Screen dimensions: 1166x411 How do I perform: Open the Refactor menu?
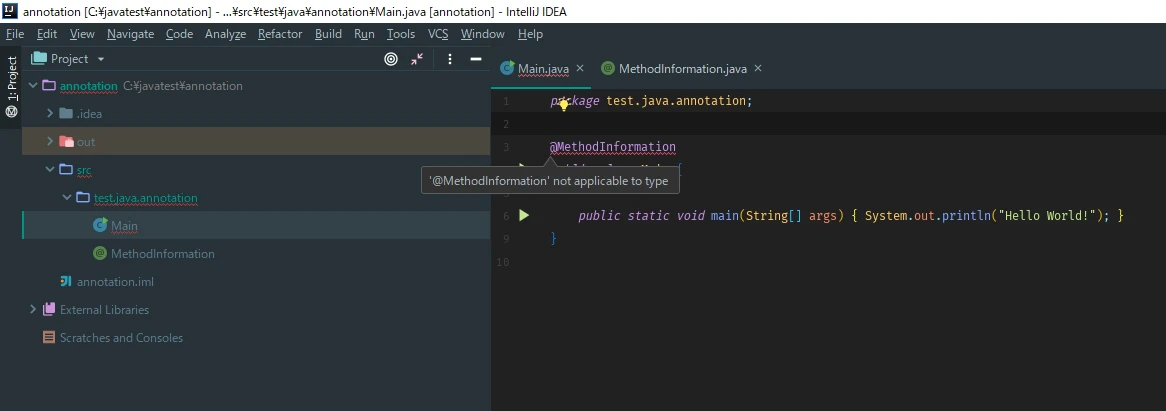coord(280,34)
